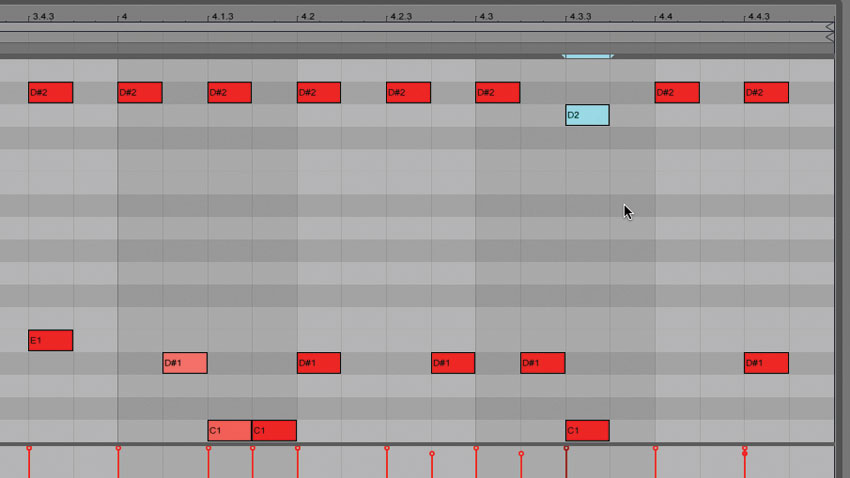Click the 4.4 ruler marker
This screenshot has width=850, height=478.
[x=664, y=16]
